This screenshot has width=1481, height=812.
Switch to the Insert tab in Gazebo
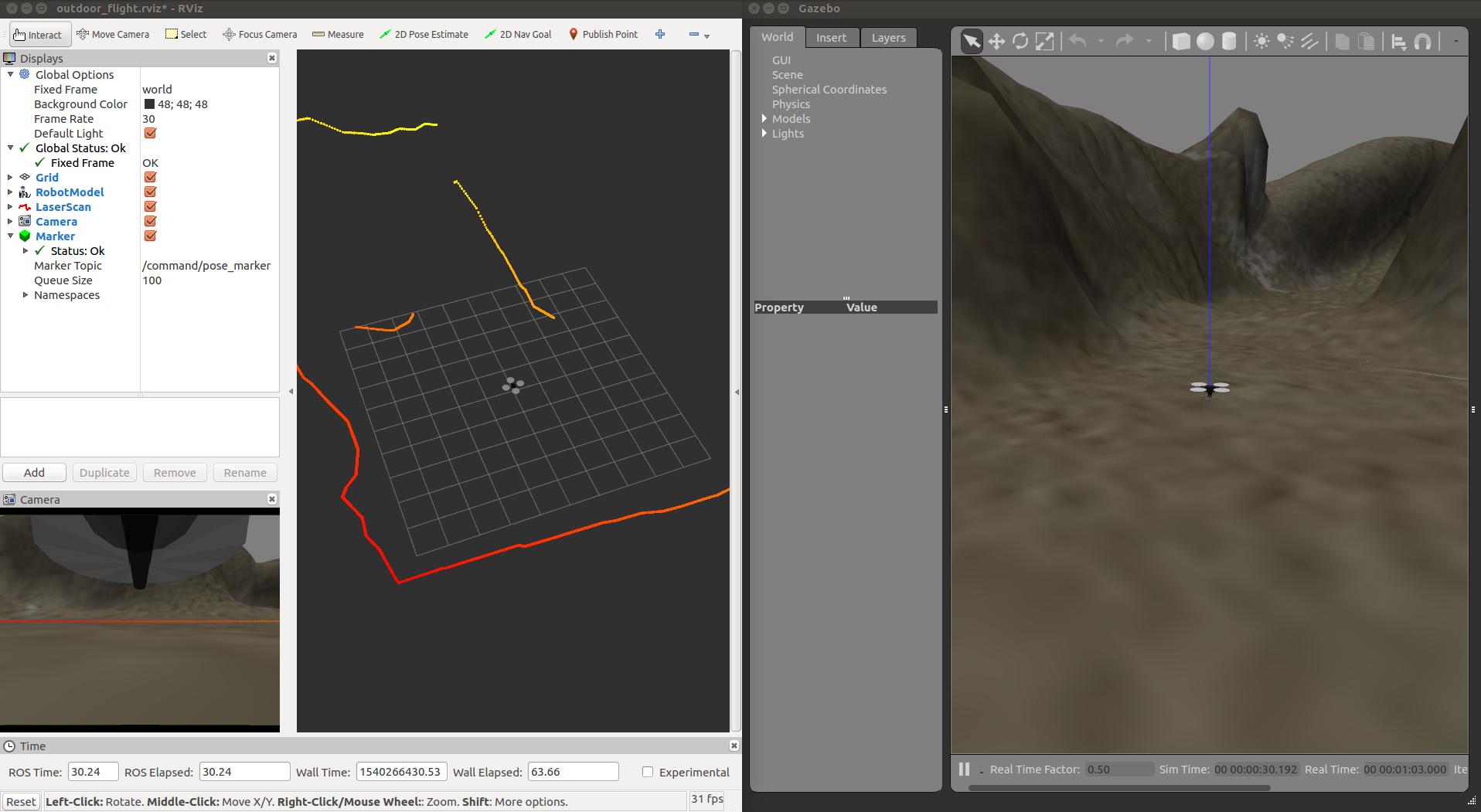click(x=832, y=37)
